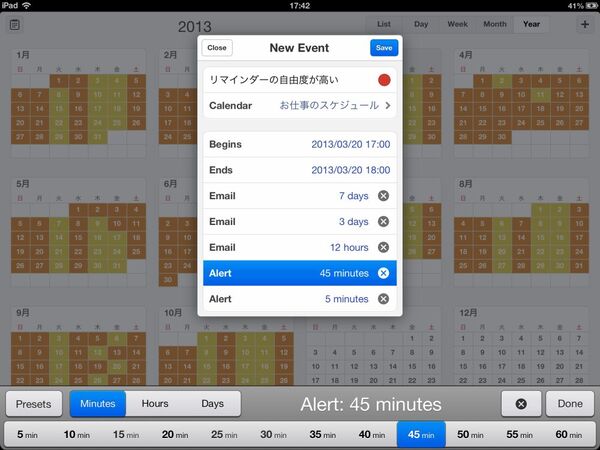Viewport: 600px width, 450px height.
Task: Select the Alert 5 minutes row
Action: click(x=300, y=299)
